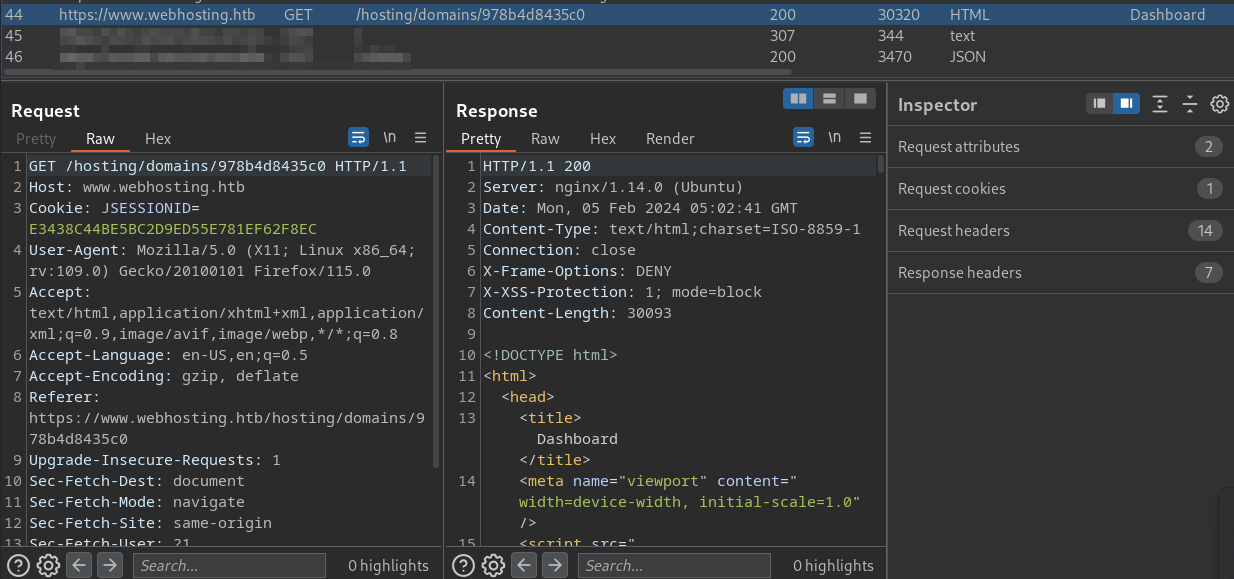Click the JSESSIONID cookie value
1234x579 pixels.
pyautogui.click(x=173, y=229)
